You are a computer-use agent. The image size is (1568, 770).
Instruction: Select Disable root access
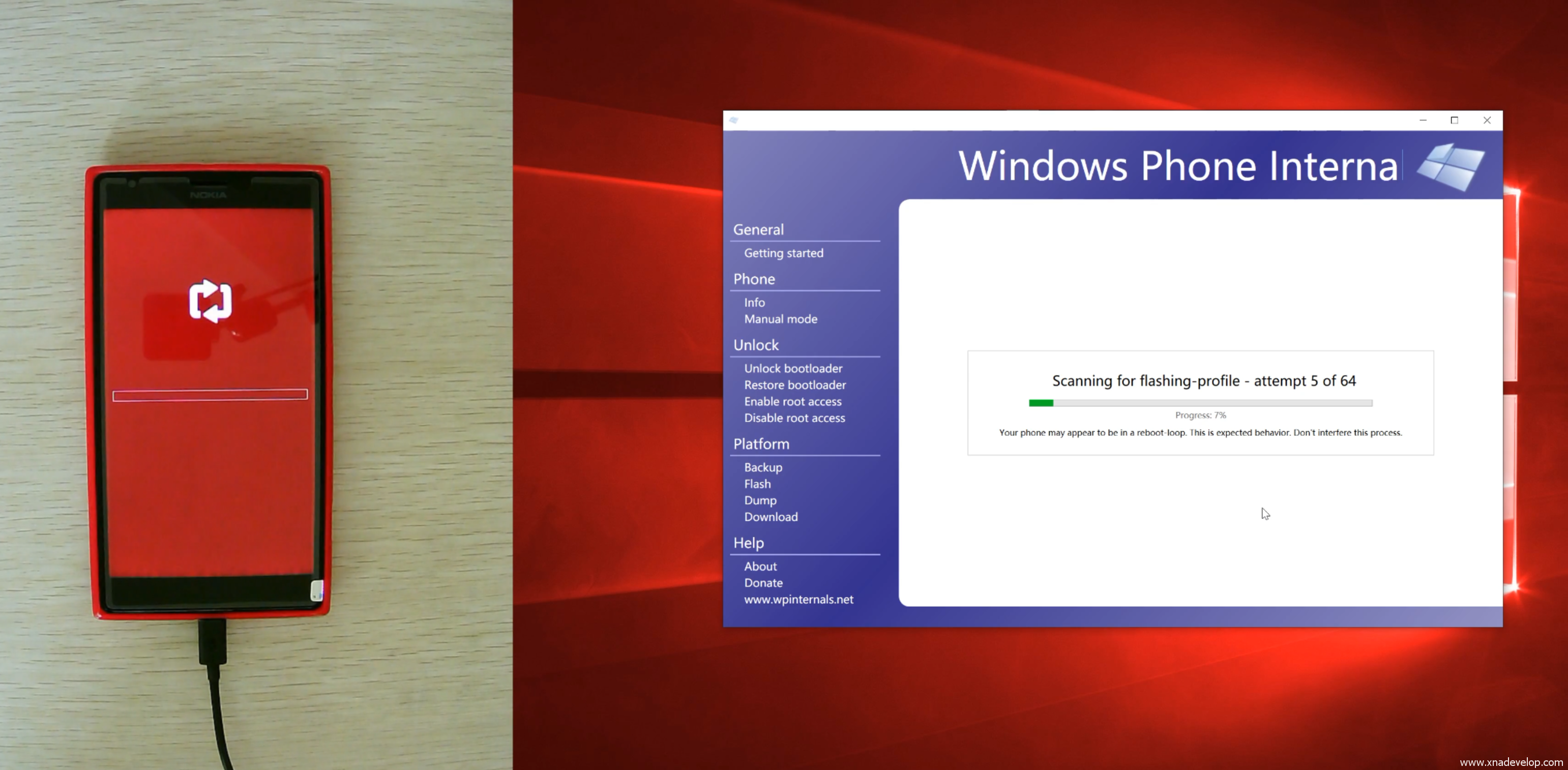[x=794, y=418]
